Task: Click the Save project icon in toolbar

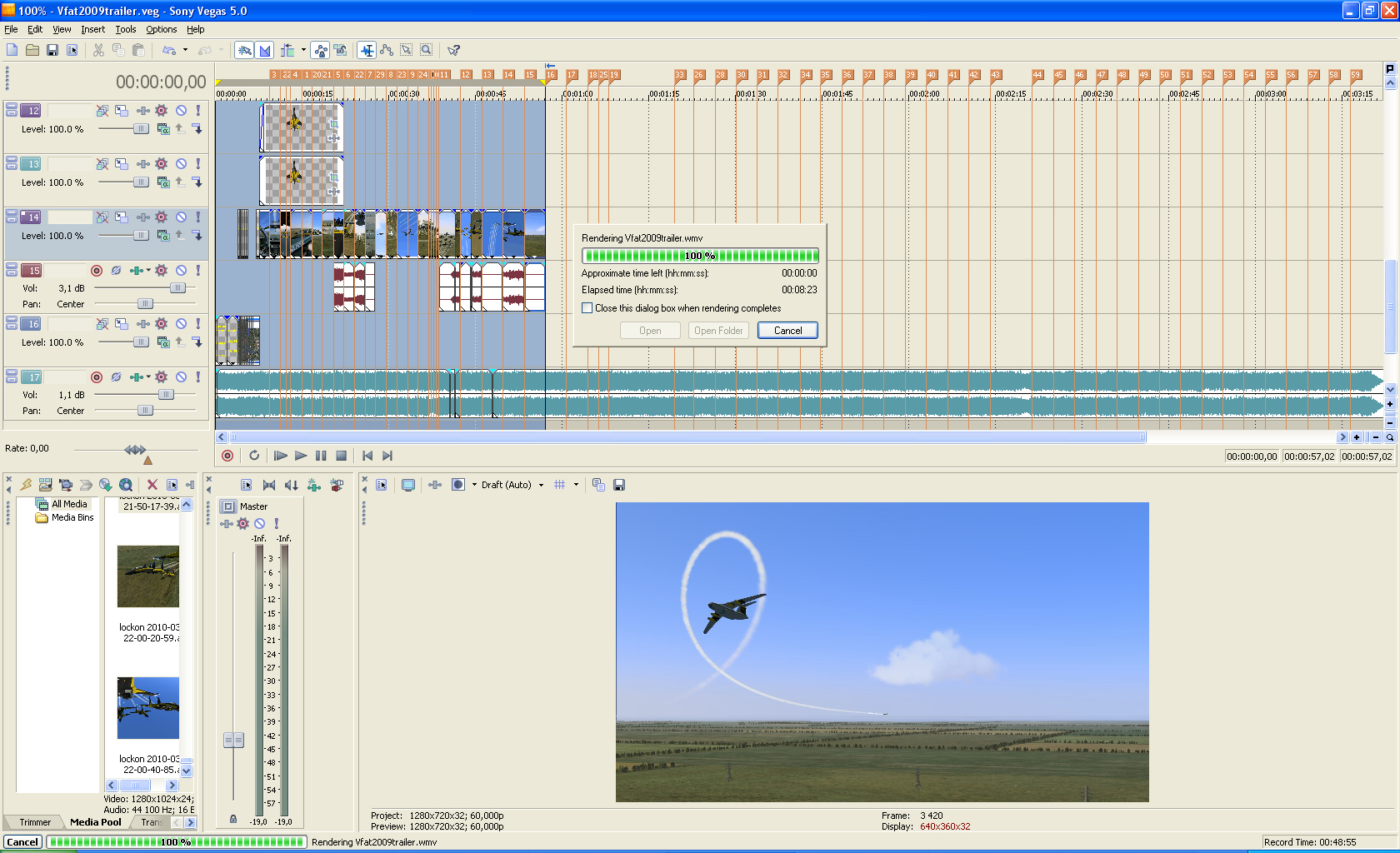Action: 52,51
